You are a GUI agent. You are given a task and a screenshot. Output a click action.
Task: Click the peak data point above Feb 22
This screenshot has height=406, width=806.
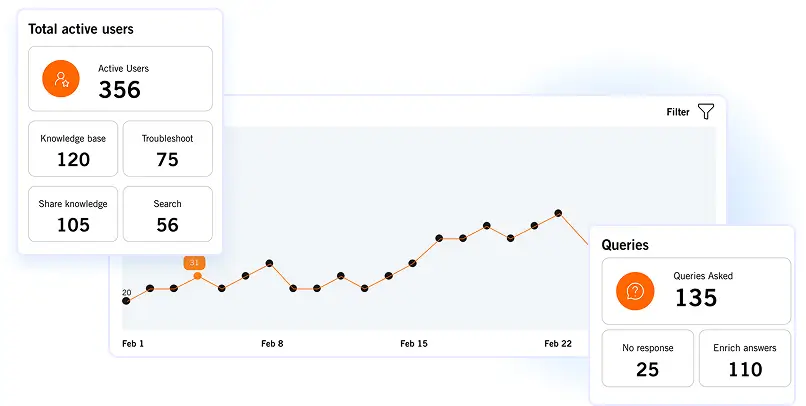click(x=558, y=213)
